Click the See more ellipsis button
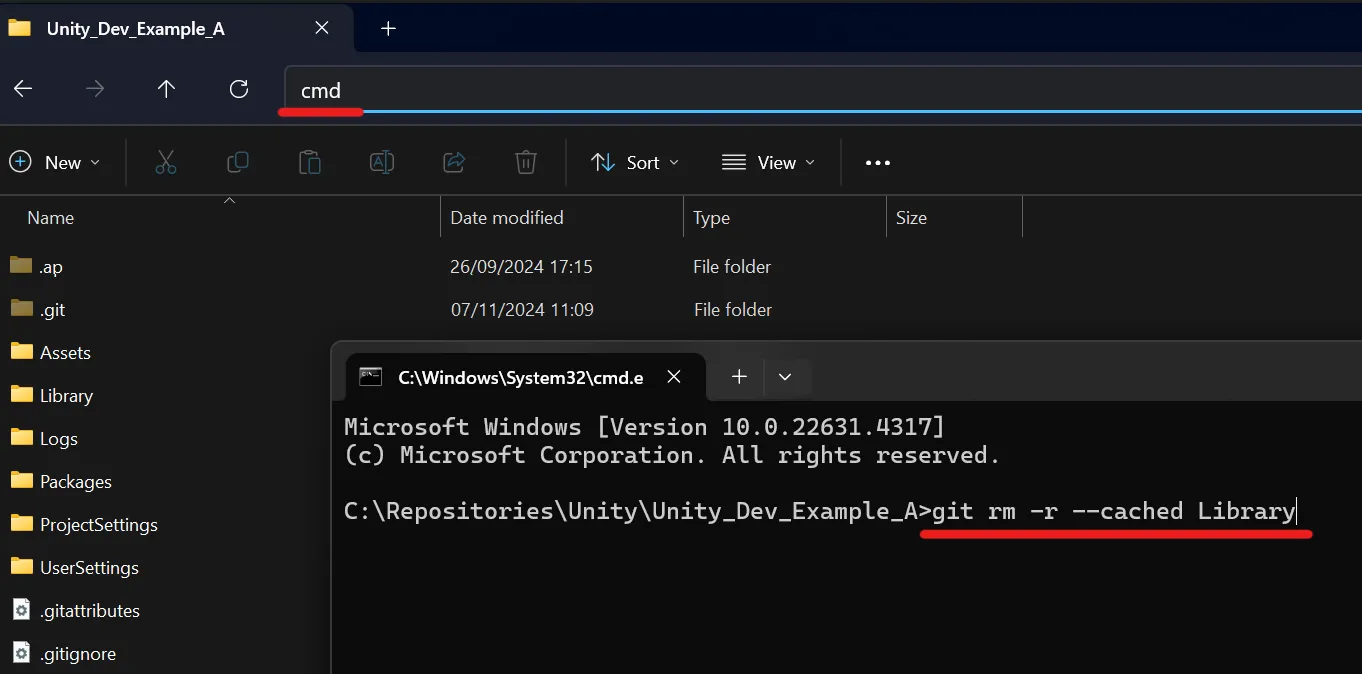 point(877,162)
